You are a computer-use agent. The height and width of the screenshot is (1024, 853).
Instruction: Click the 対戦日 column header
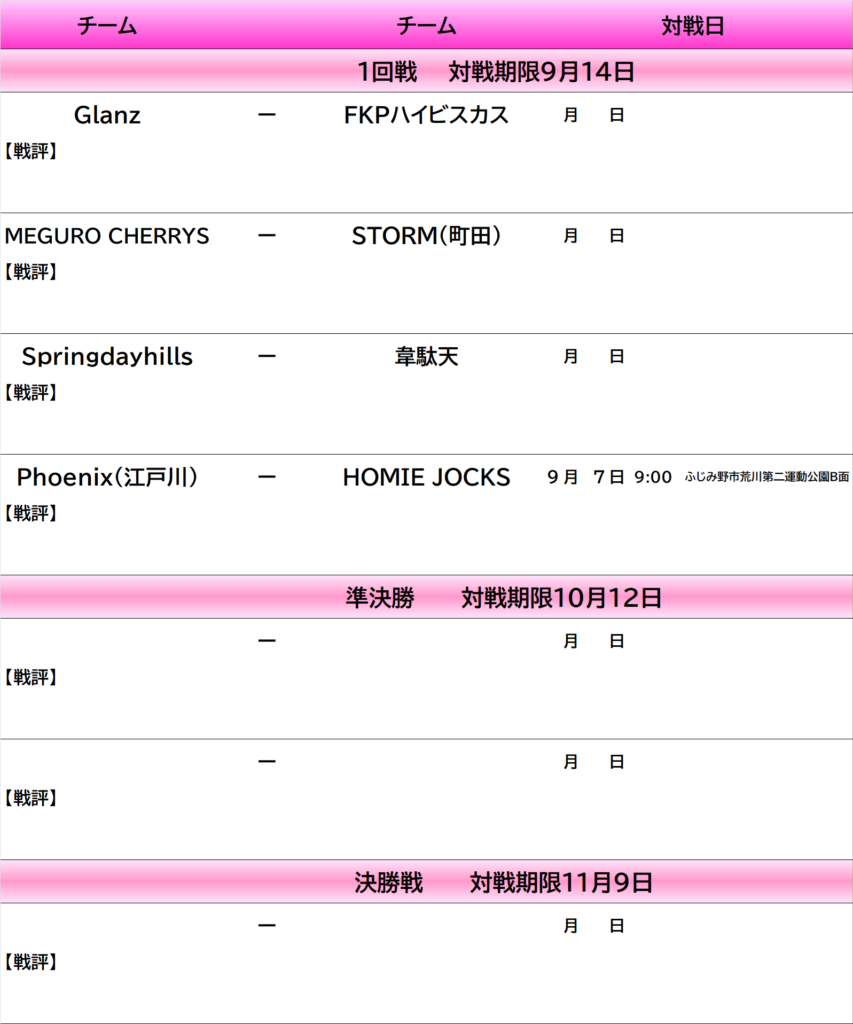[692, 26]
